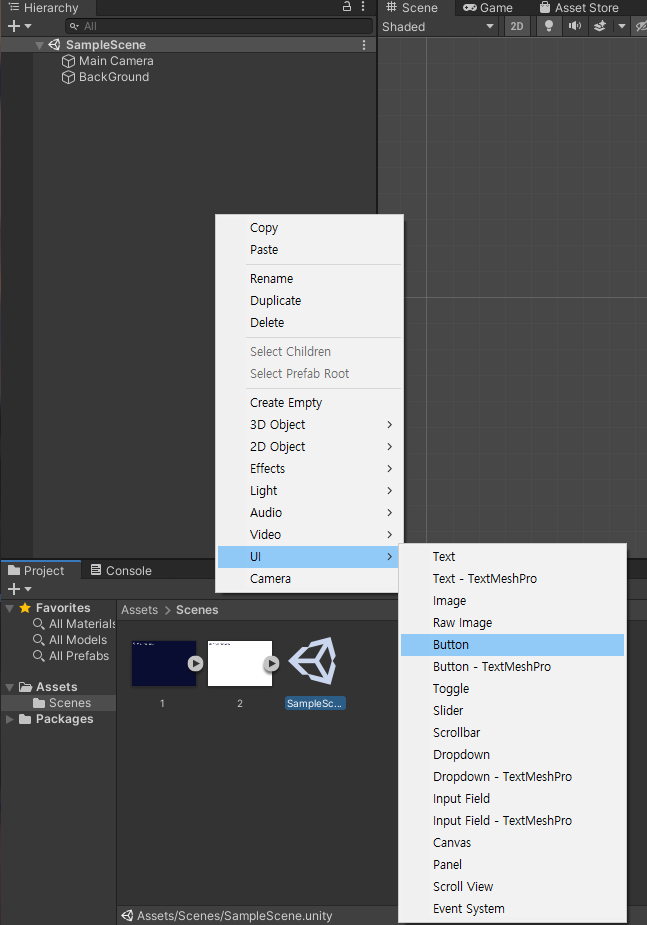Open the Hierarchy plus create dropdown
This screenshot has width=647, height=925.
click(19, 26)
